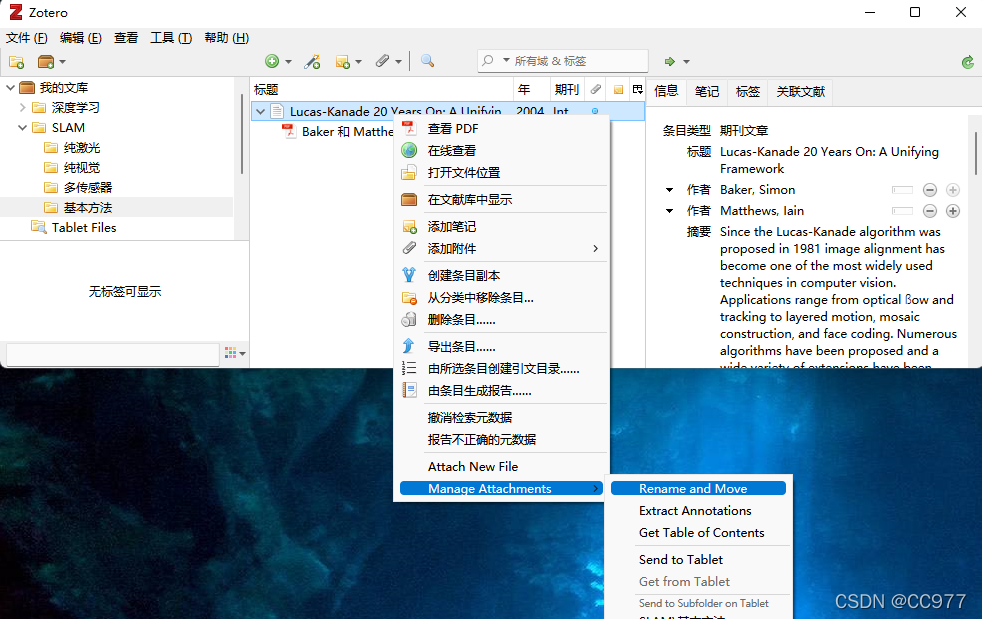
Task: Switch name field mode for Baker, Simon
Action: tap(902, 190)
